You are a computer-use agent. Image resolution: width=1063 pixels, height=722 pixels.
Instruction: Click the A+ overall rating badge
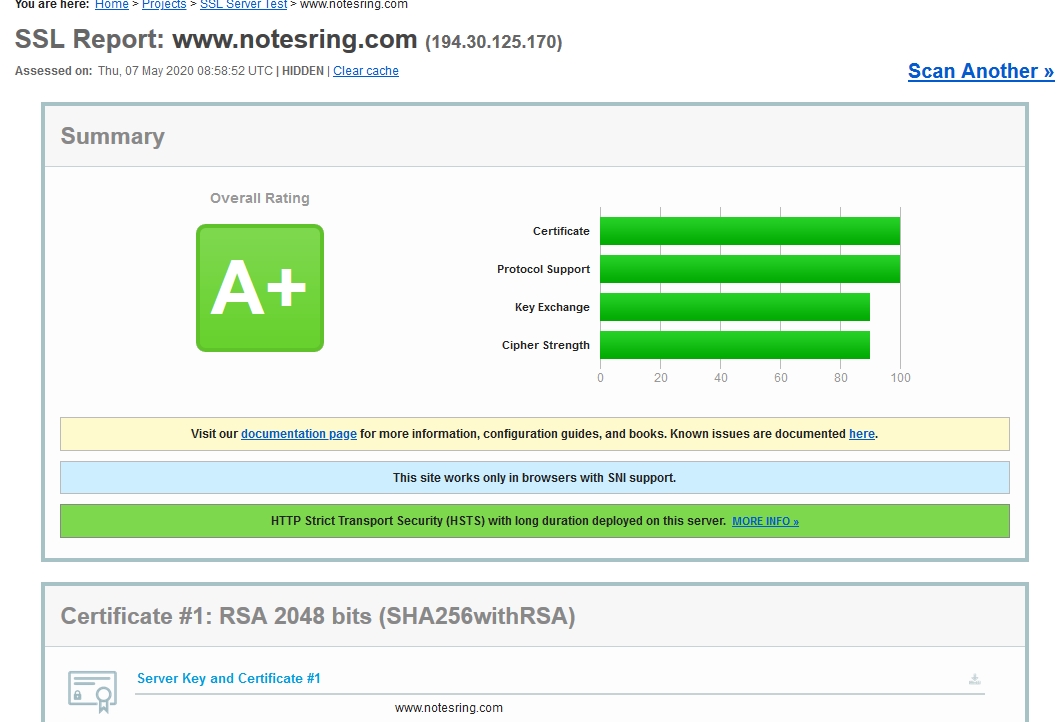pos(260,288)
